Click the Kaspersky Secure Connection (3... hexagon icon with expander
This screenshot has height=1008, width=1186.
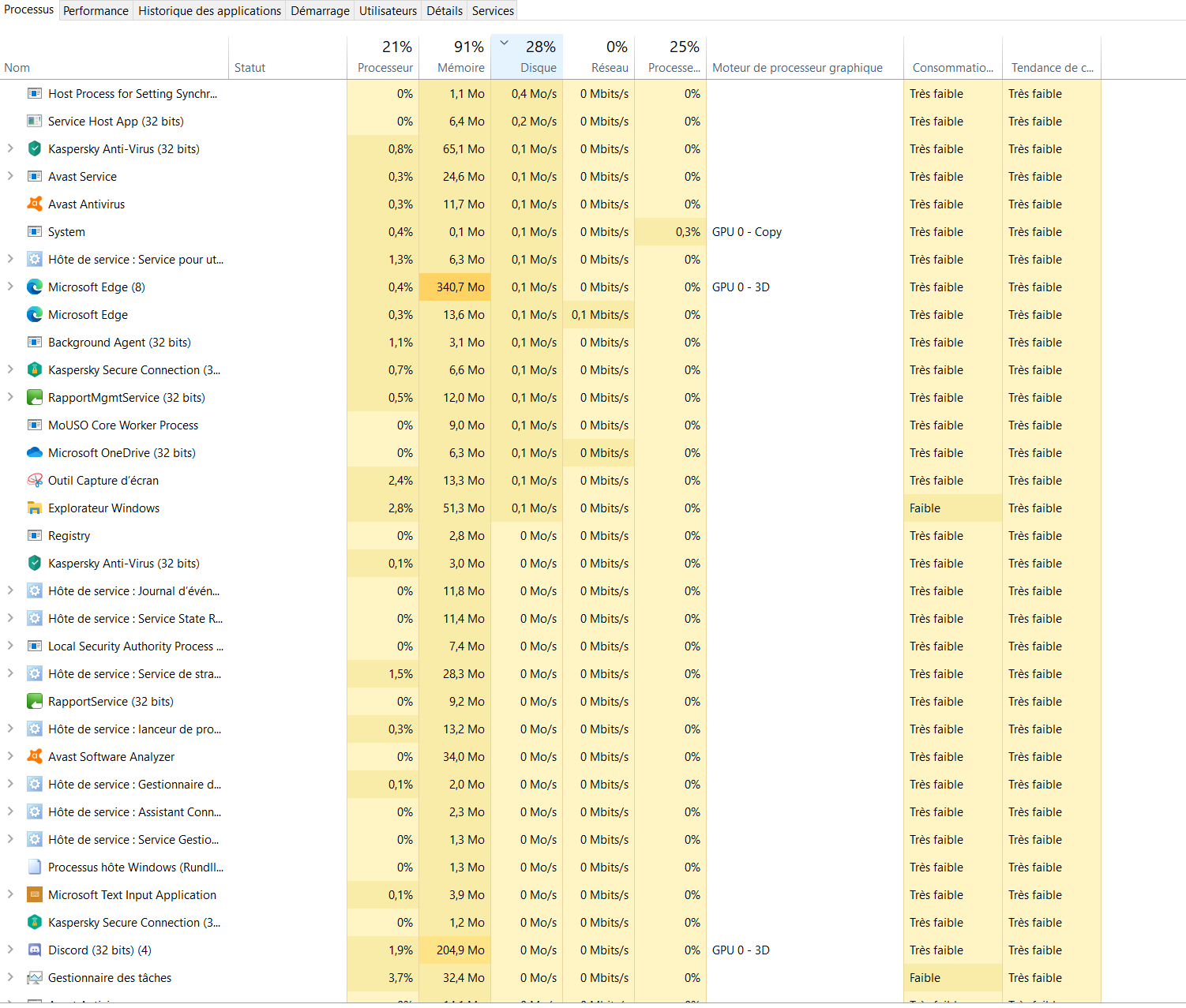pos(35,369)
